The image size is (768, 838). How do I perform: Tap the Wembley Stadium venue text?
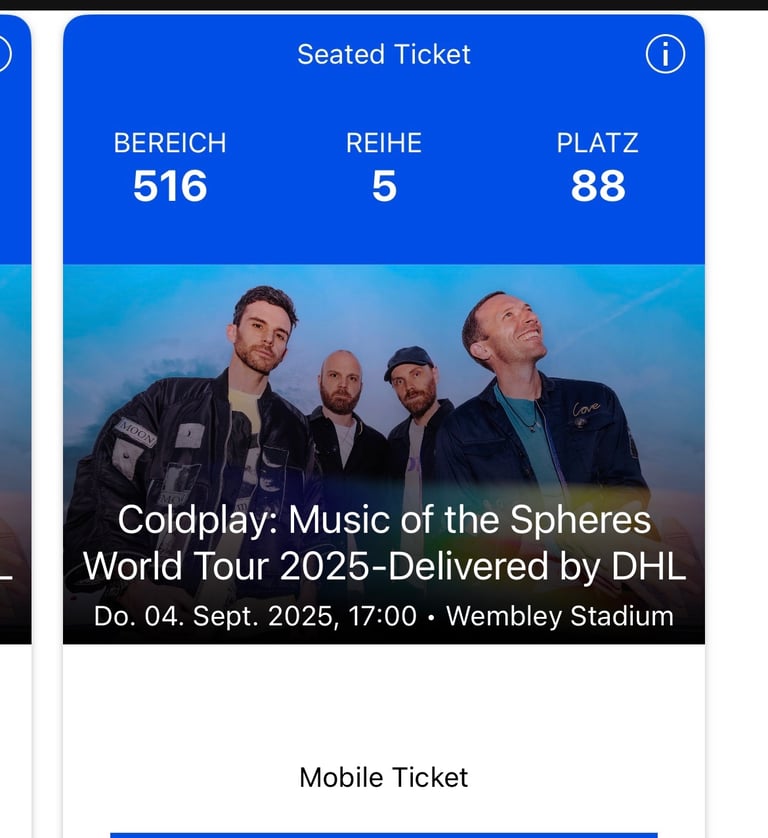click(x=560, y=616)
